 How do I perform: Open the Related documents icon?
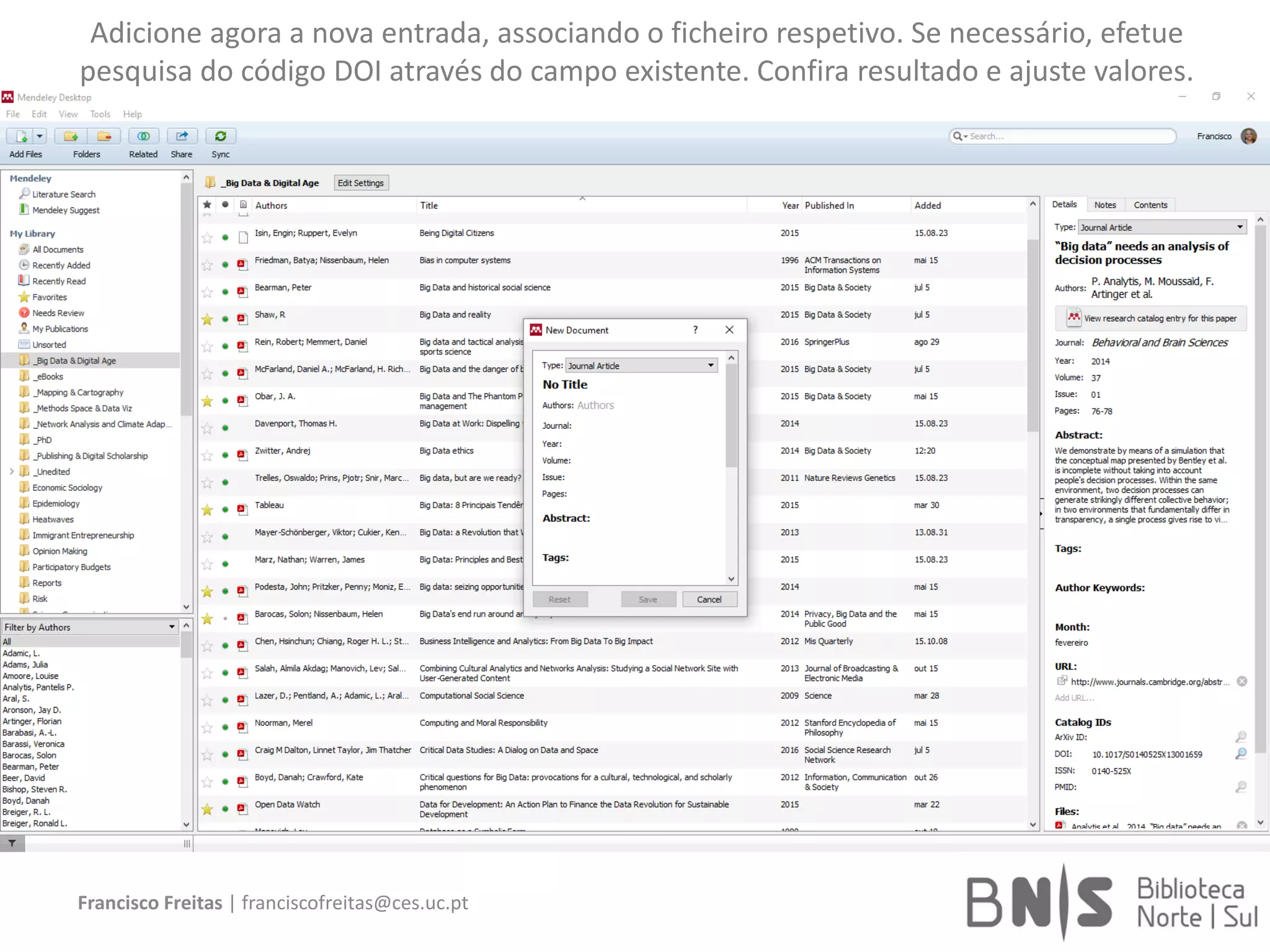pos(143,136)
